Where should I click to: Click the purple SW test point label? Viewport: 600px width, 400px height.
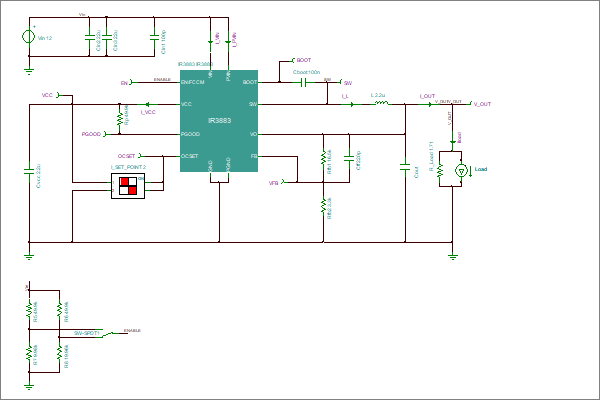(x=348, y=83)
